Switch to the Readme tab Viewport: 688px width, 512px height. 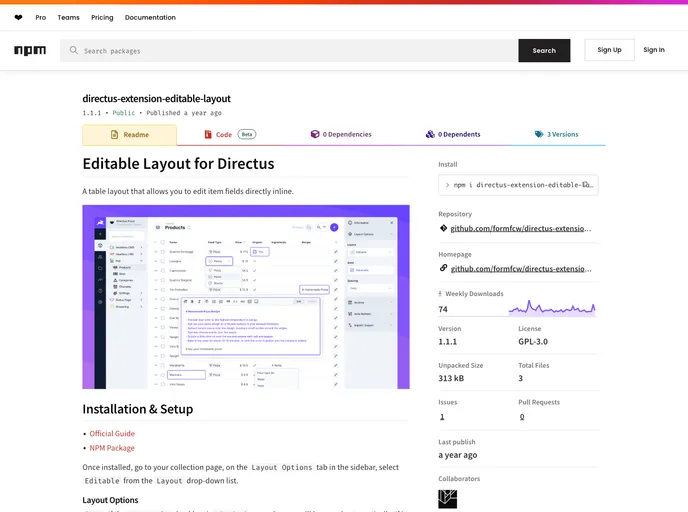click(x=129, y=135)
